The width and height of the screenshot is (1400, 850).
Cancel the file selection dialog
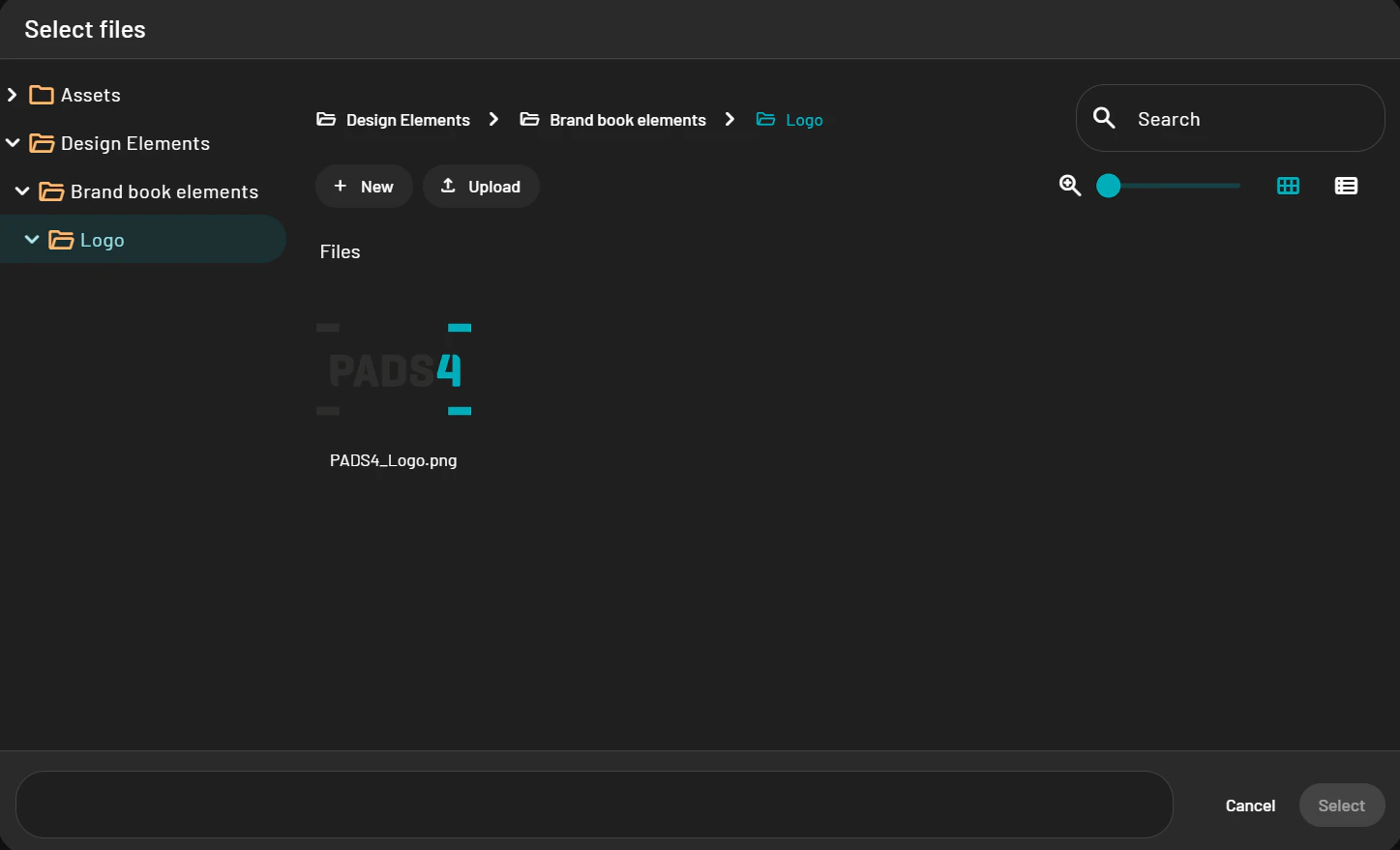[1250, 806]
